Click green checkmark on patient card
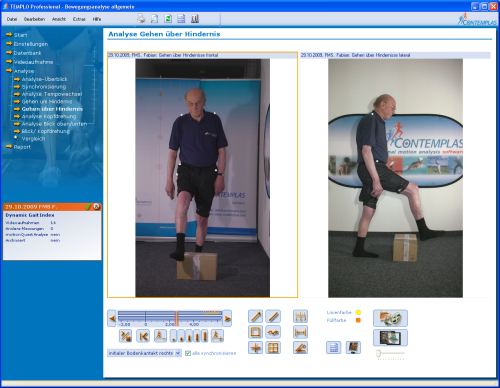The image size is (500, 388). coord(88,207)
